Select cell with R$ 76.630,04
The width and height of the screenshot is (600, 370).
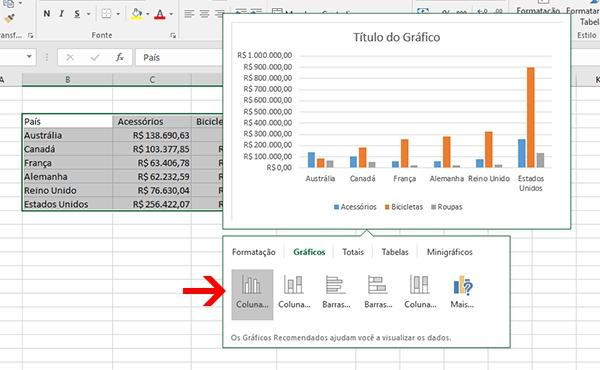coord(152,190)
